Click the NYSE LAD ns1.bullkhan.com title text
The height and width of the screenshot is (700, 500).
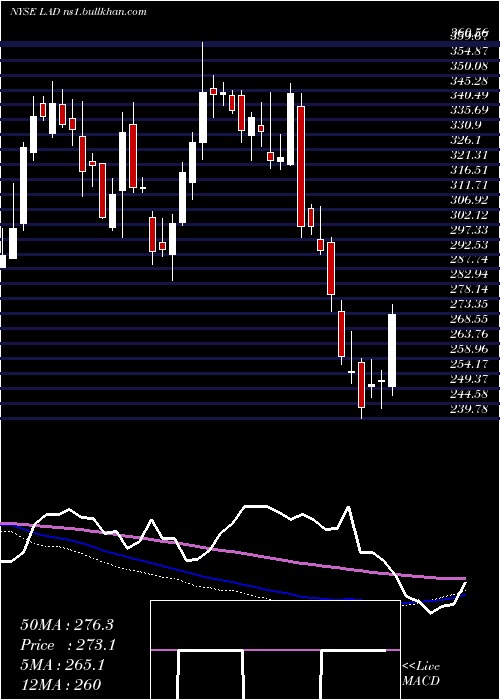pos(78,12)
